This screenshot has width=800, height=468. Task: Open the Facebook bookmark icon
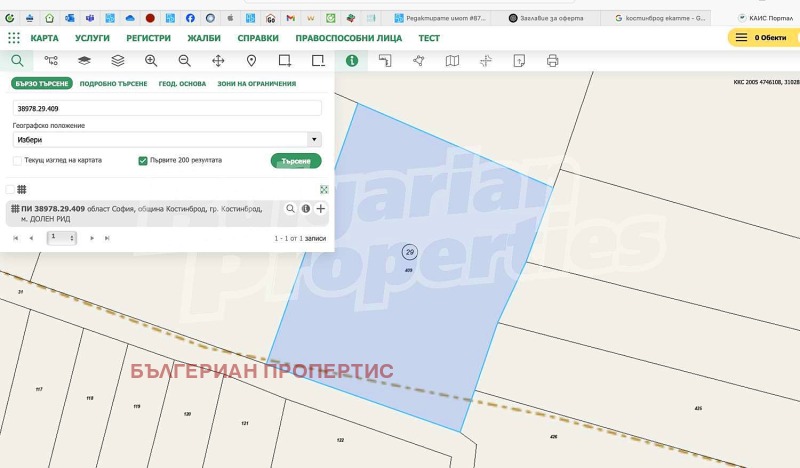click(x=190, y=18)
